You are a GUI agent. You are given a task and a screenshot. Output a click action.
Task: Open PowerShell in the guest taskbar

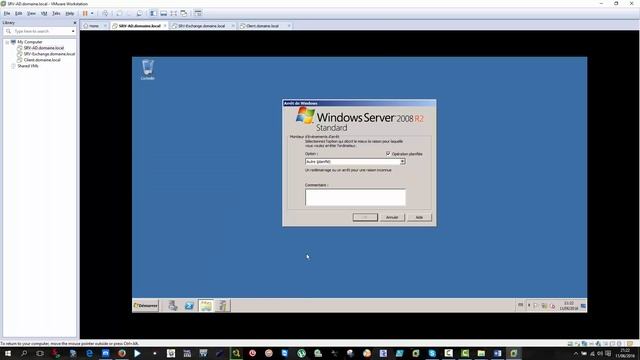[x=189, y=305]
